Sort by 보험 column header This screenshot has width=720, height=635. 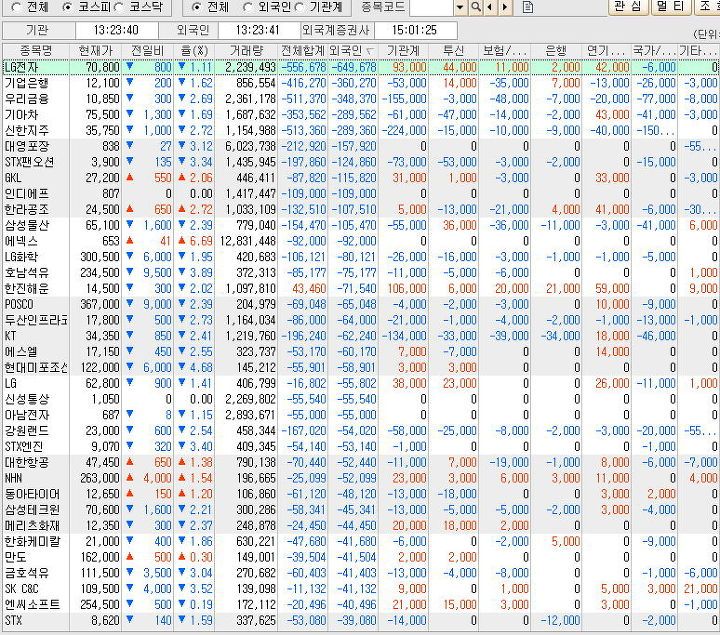tap(504, 51)
